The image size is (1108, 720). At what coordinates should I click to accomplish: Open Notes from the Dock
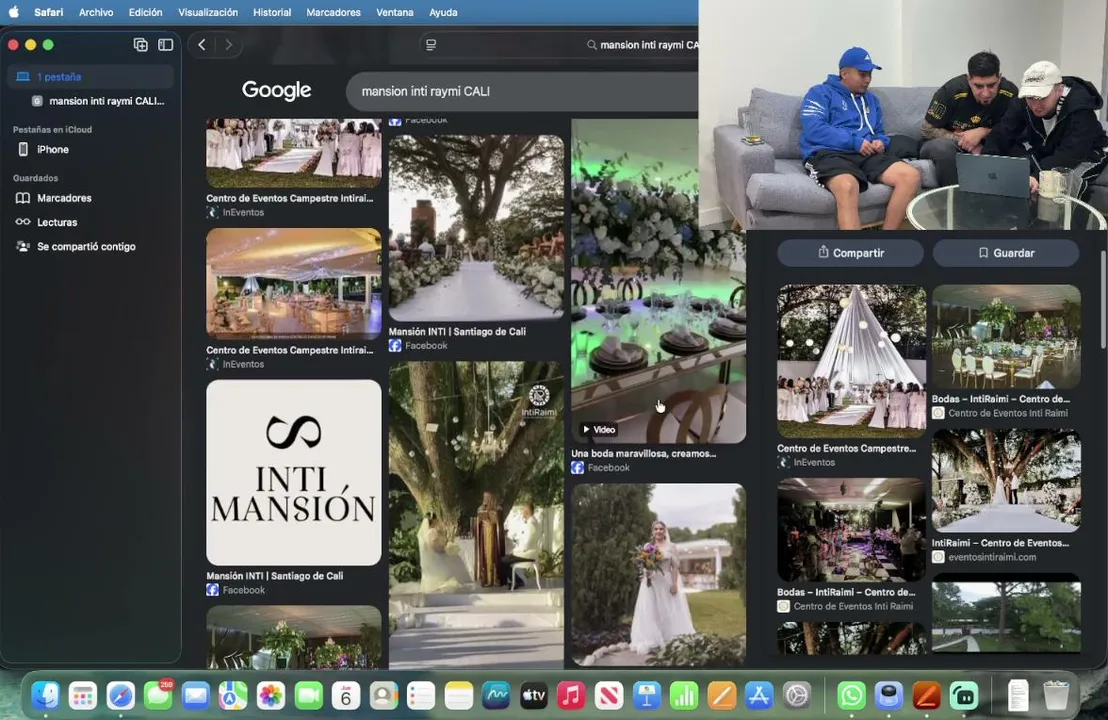coord(459,696)
